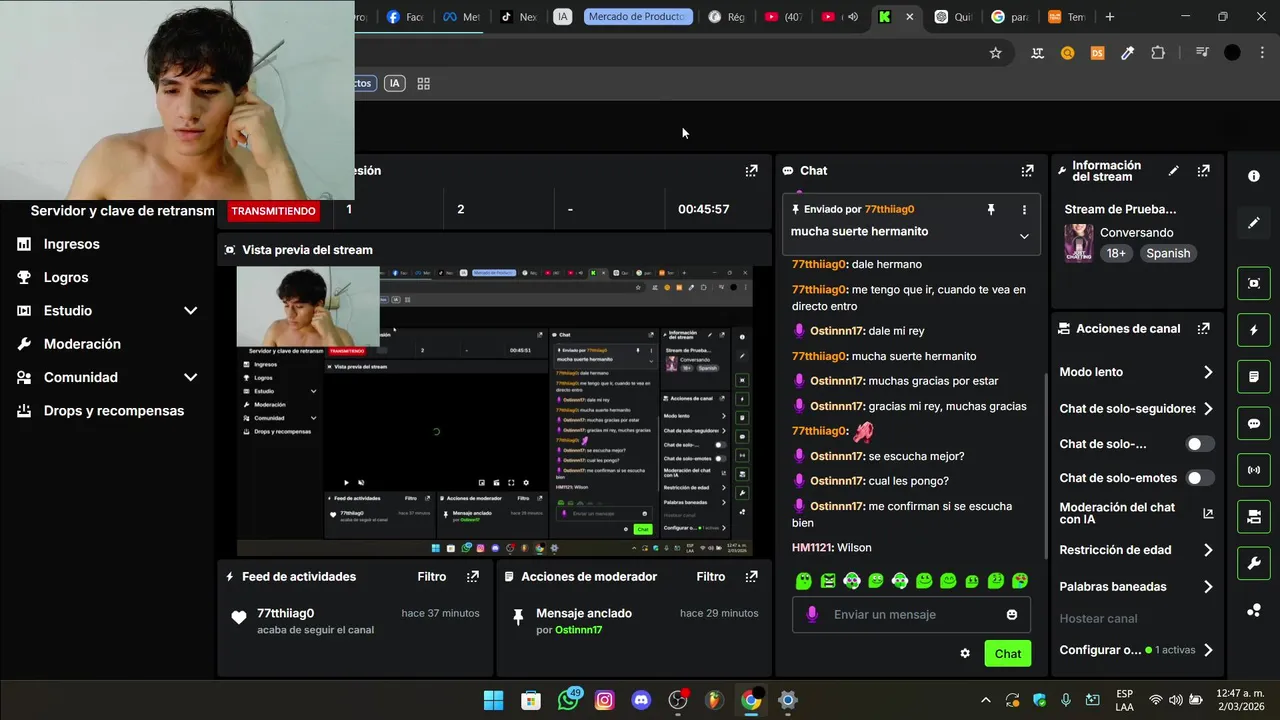Click username Ostinnn17 in moderator actions
The width and height of the screenshot is (1280, 720).
[x=579, y=630]
